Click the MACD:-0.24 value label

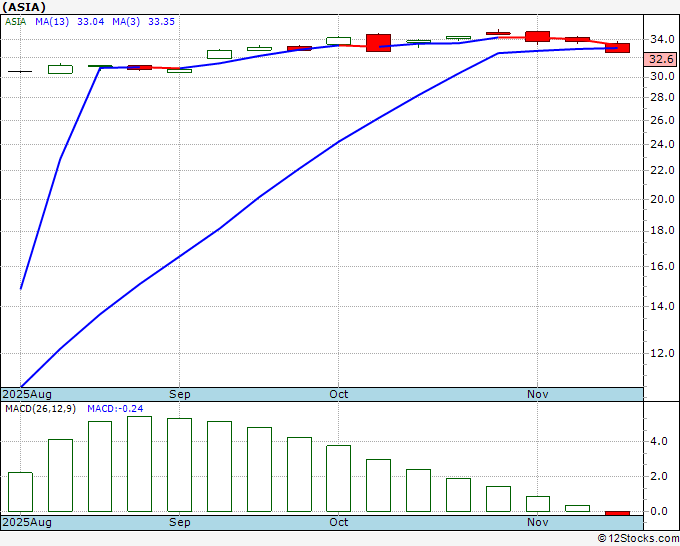coord(115,409)
